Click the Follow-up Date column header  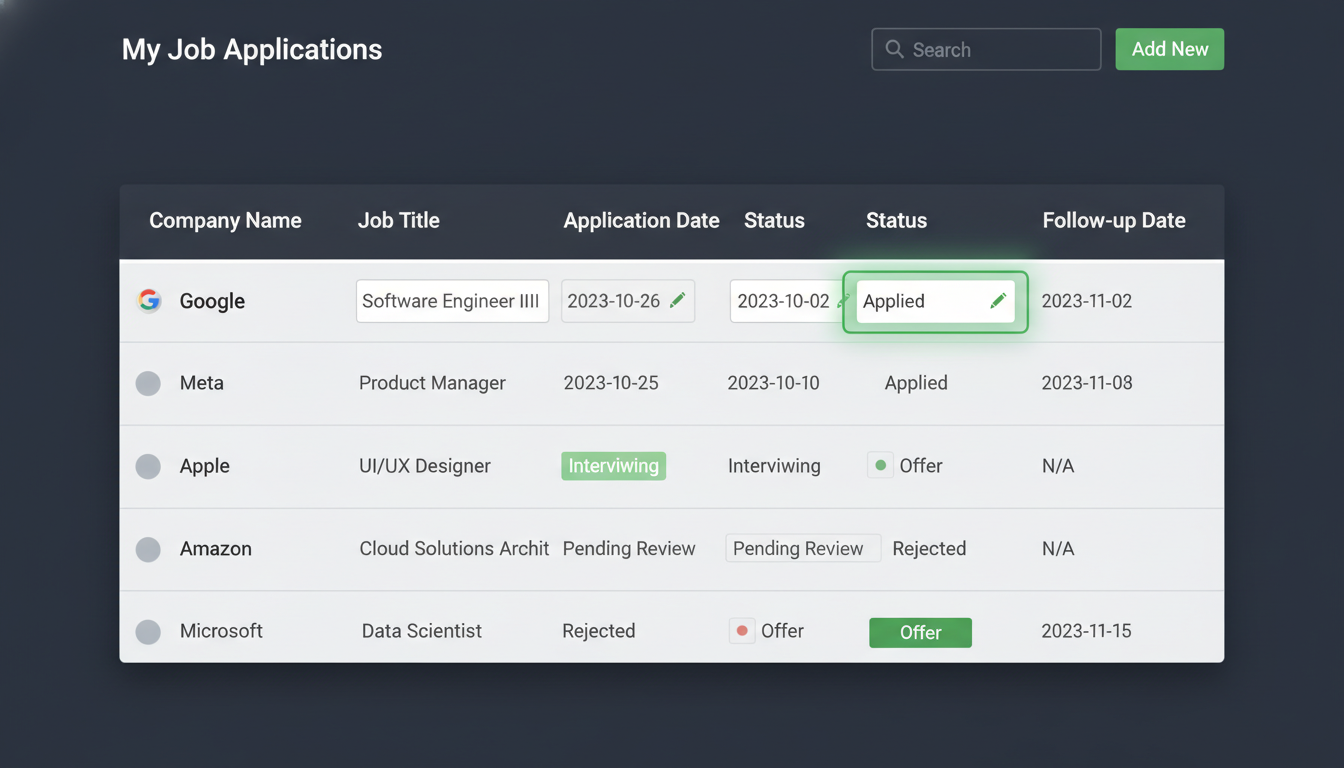pos(1113,220)
